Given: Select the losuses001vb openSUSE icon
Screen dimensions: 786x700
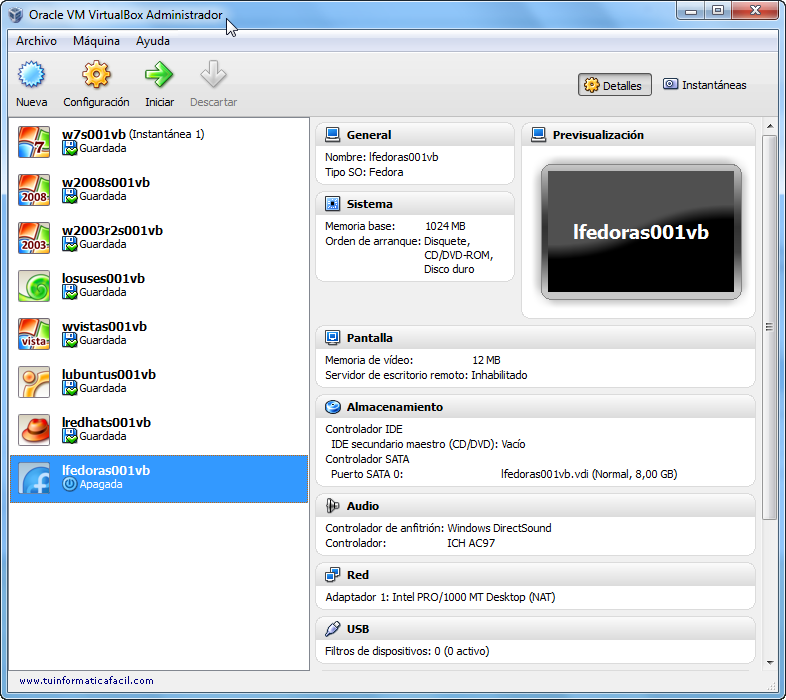Looking at the screenshot, I should [34, 286].
